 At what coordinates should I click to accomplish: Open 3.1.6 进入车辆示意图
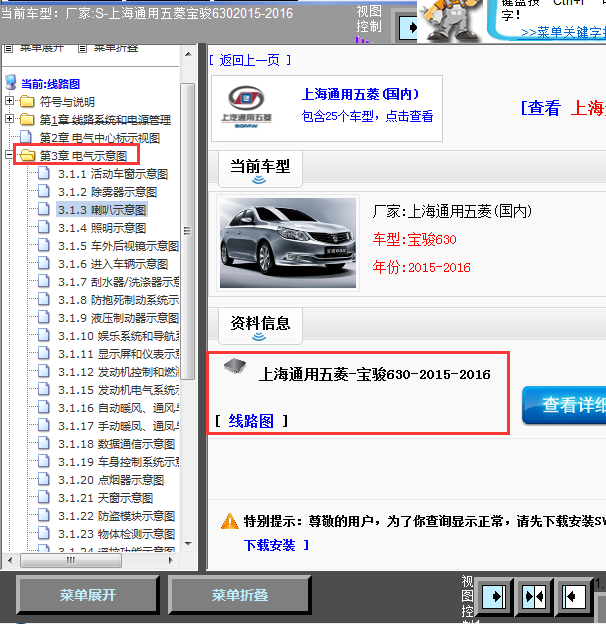pos(113,264)
